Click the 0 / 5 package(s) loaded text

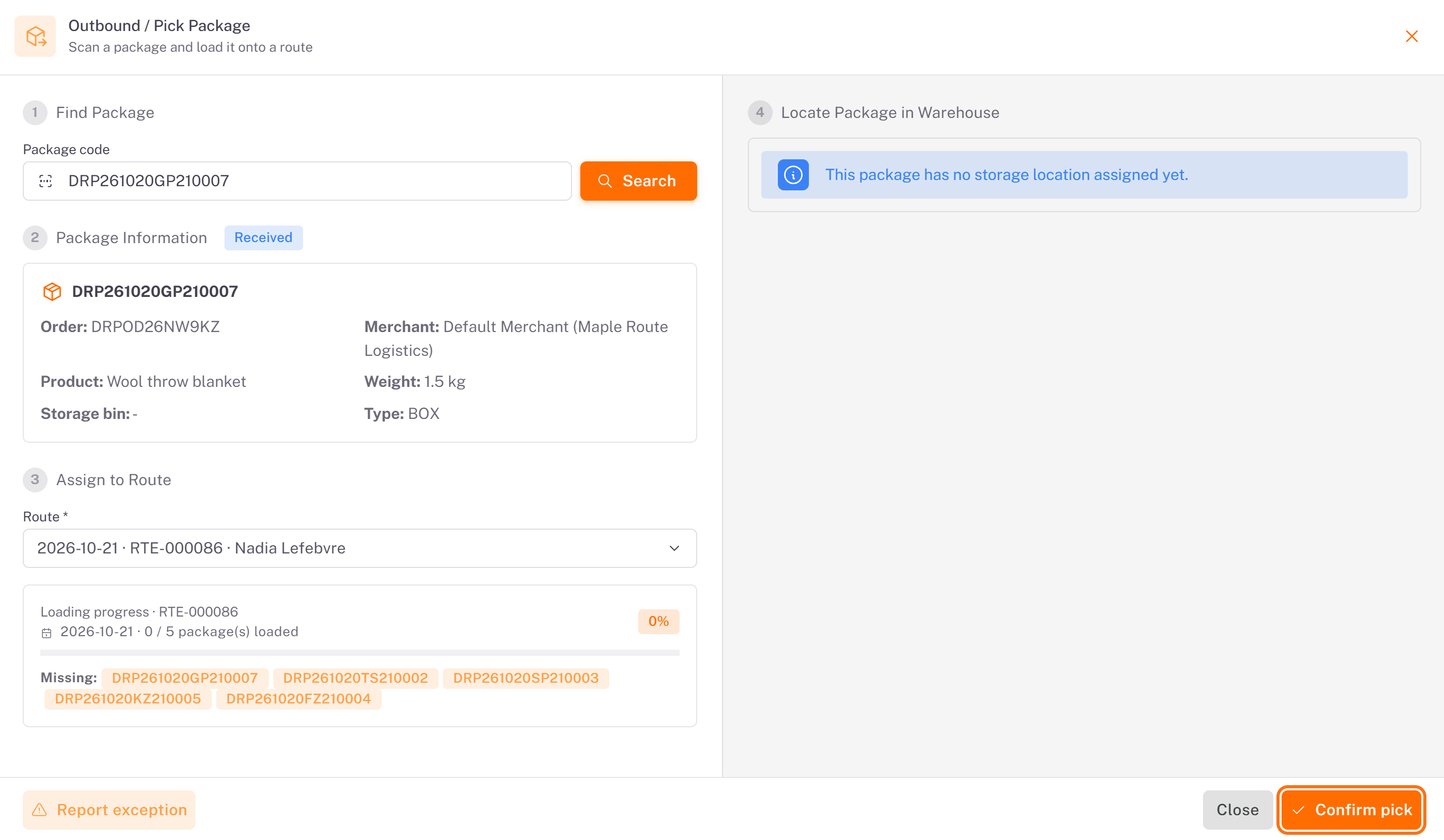(x=221, y=632)
